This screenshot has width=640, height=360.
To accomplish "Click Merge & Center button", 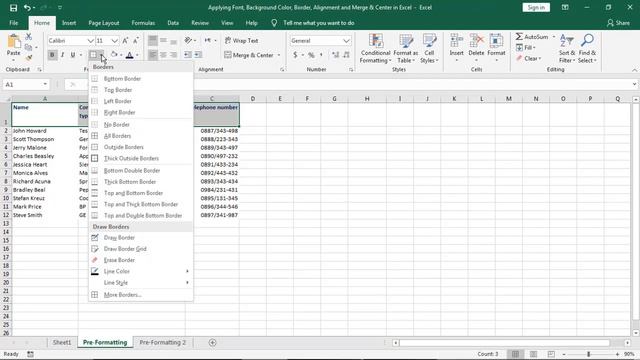I will tap(249, 55).
